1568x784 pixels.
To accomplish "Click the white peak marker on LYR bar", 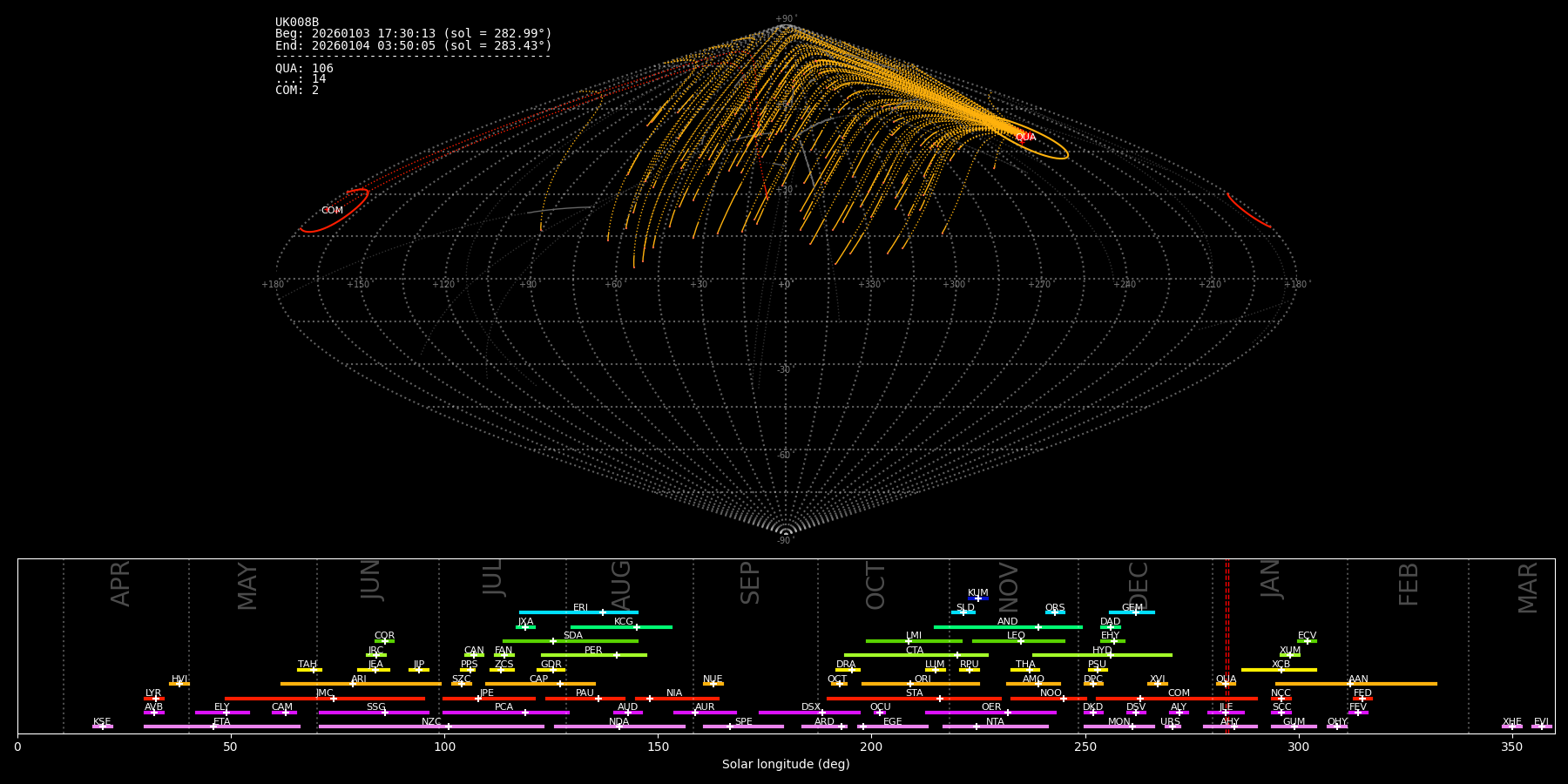I will pyautogui.click(x=156, y=699).
